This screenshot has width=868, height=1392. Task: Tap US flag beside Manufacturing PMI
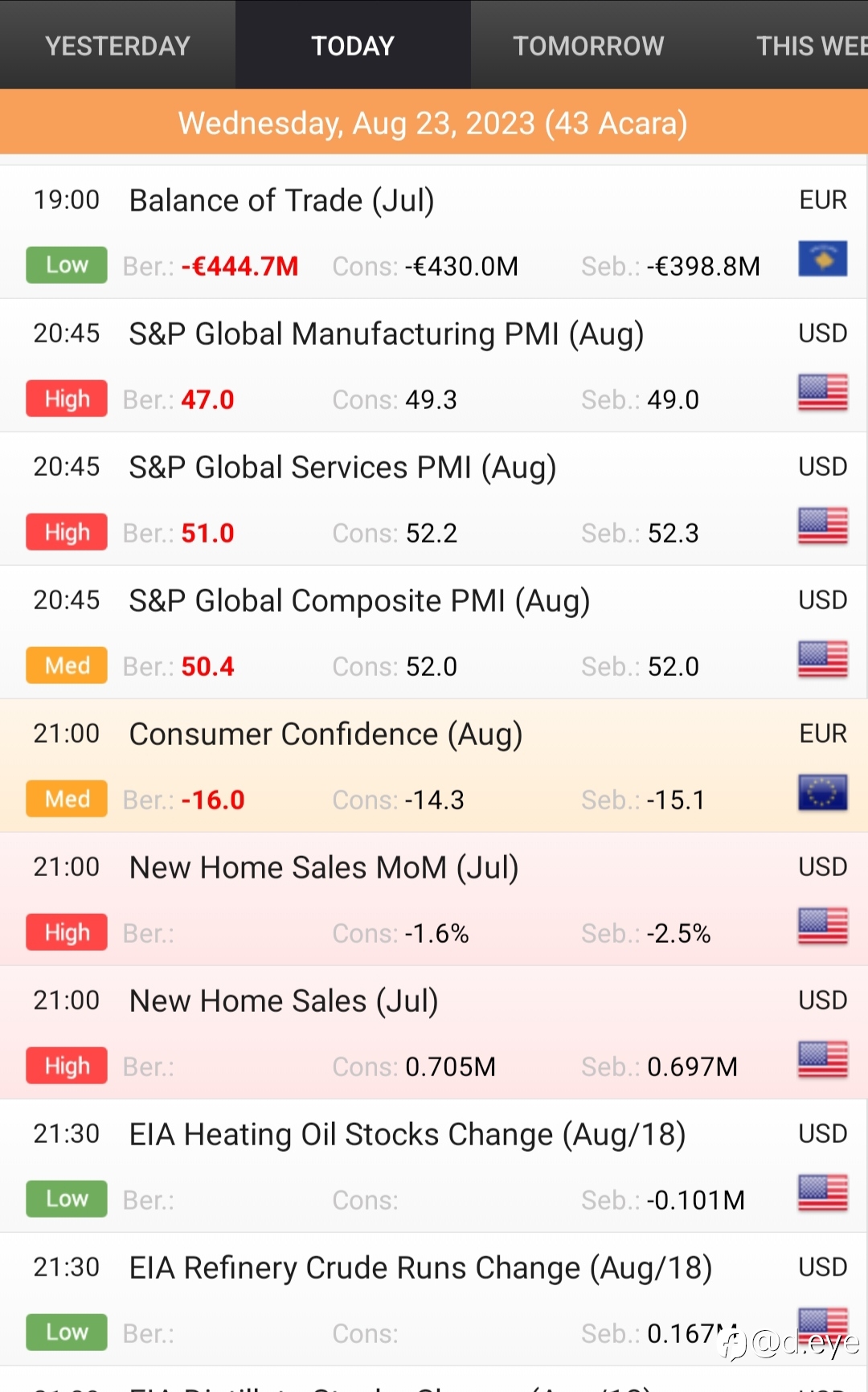pos(822,393)
